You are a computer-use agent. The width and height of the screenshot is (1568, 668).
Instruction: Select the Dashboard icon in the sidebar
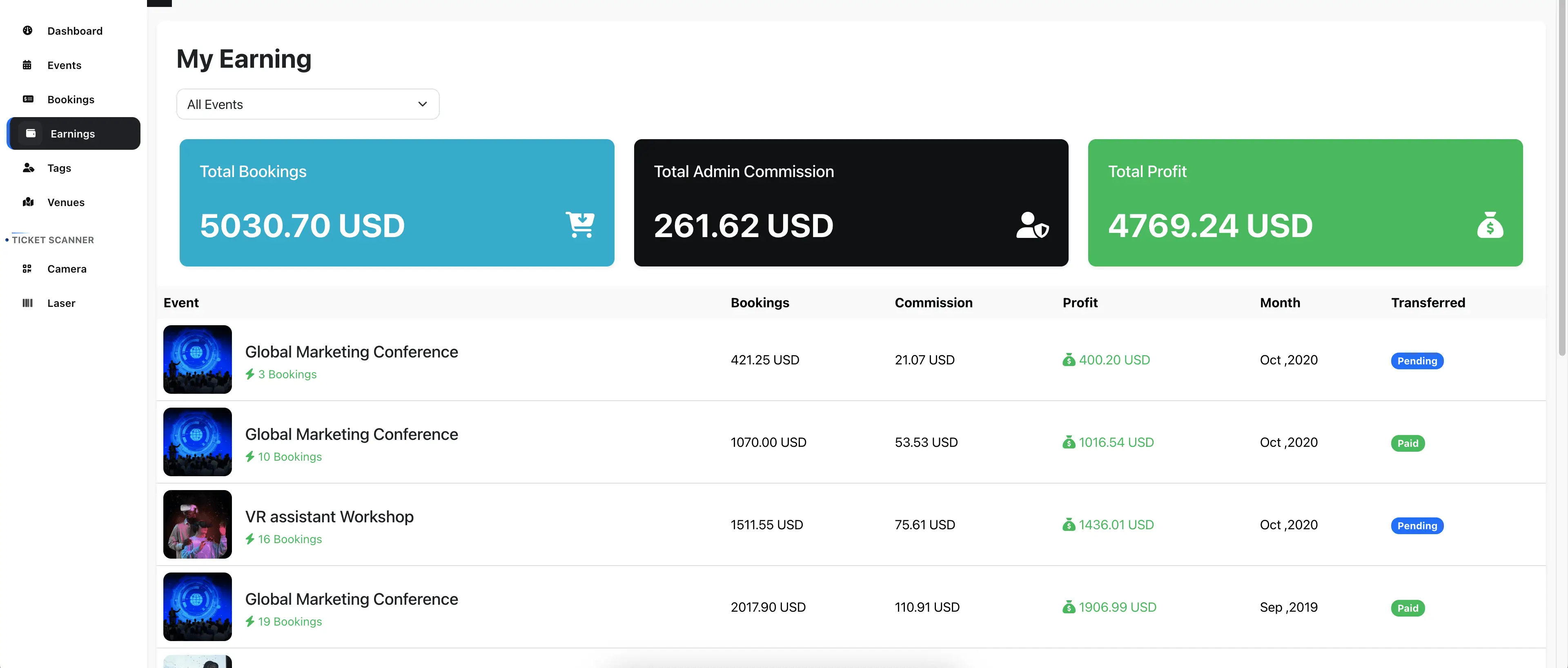coord(28,31)
